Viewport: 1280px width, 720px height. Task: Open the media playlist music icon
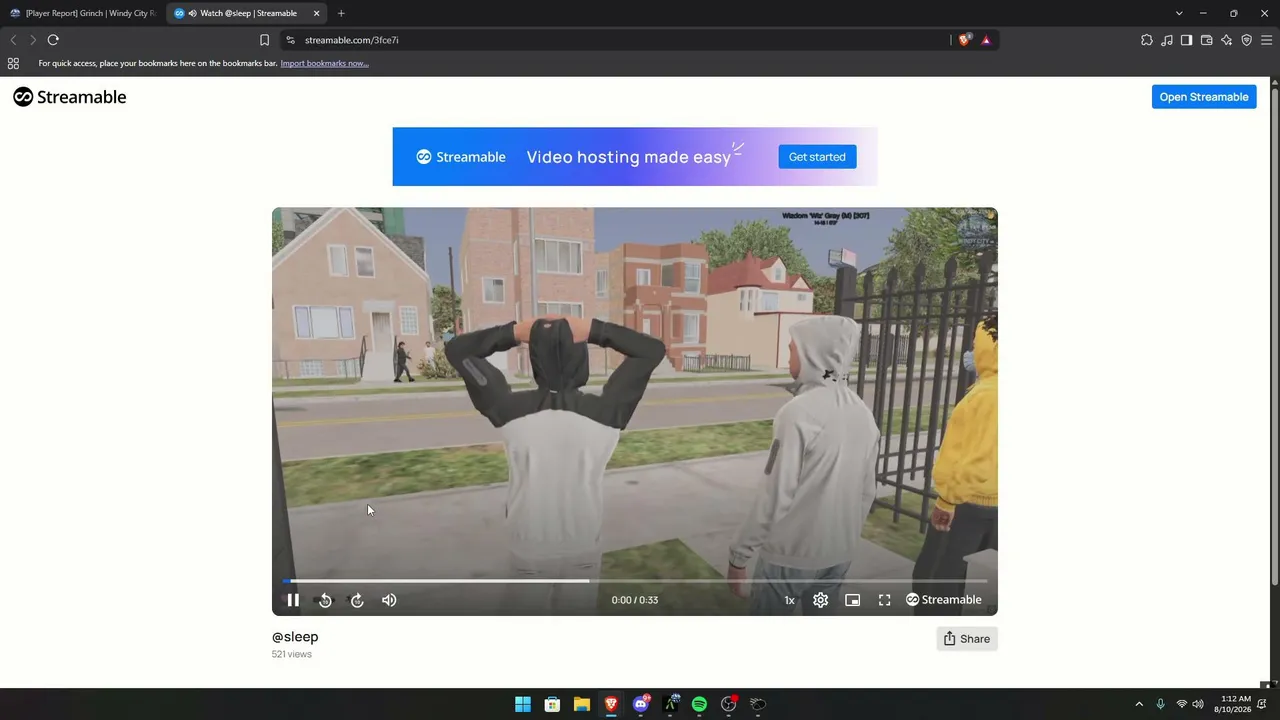(1166, 40)
